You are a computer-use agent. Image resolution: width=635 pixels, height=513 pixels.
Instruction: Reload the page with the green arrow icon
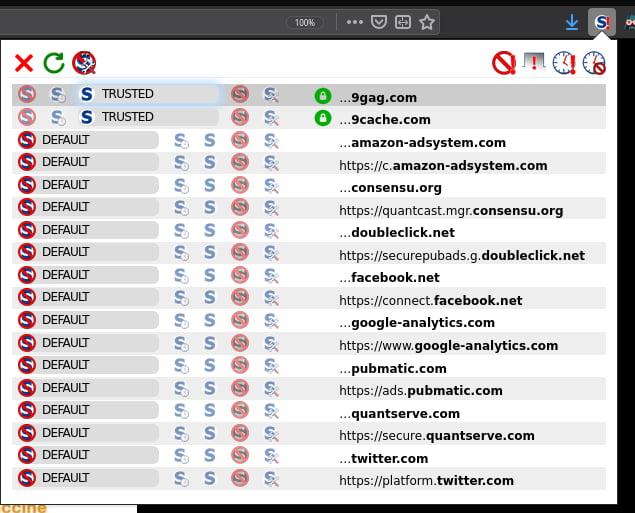pos(54,63)
